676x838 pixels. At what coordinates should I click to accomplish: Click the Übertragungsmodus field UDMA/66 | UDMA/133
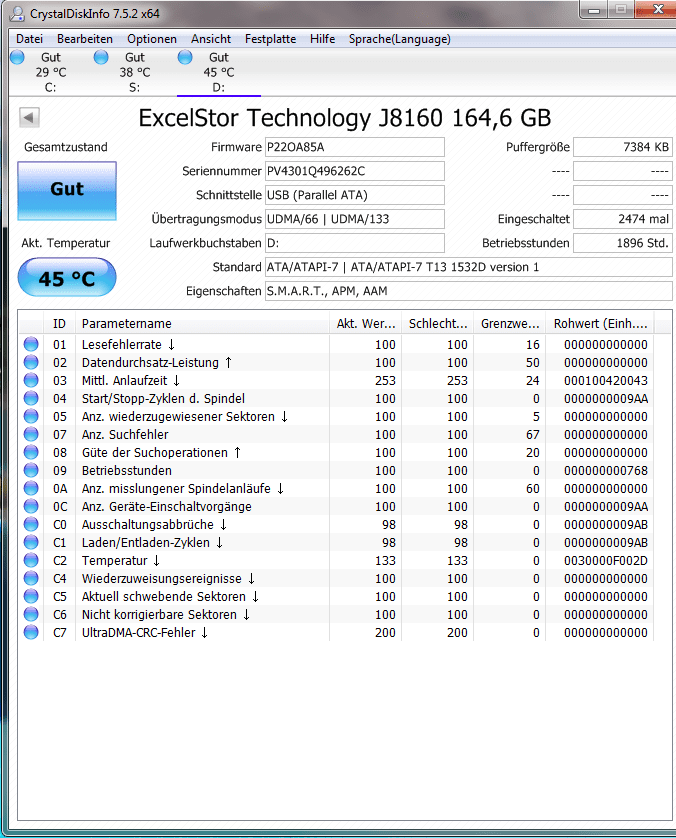pos(354,219)
